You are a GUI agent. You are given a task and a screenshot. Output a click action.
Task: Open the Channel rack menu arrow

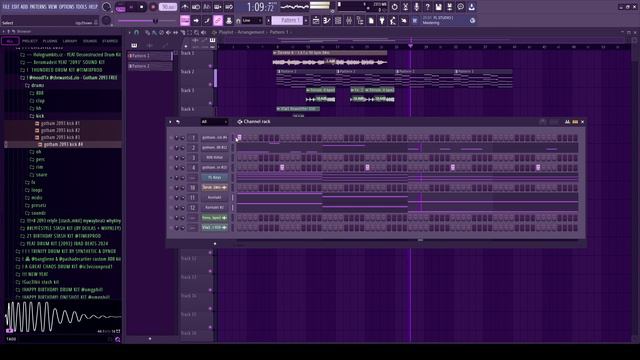[x=170, y=122]
